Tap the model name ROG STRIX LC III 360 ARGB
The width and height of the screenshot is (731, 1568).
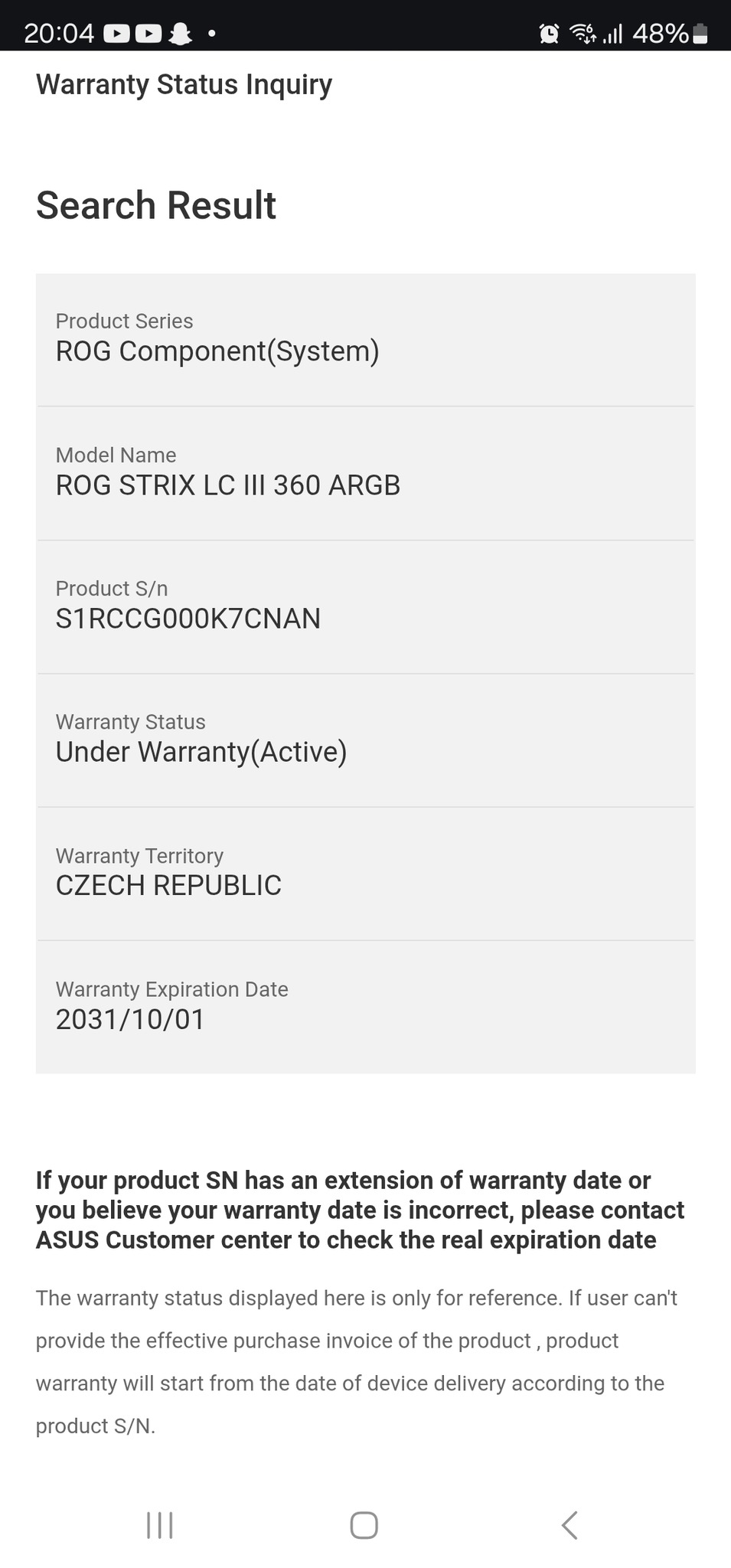(x=228, y=485)
